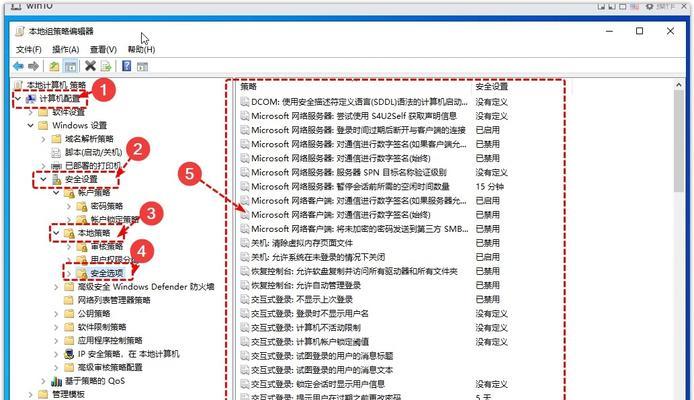Click the Delete (X) toolbar icon
Viewport: 694px width, 400px height.
tap(90, 66)
